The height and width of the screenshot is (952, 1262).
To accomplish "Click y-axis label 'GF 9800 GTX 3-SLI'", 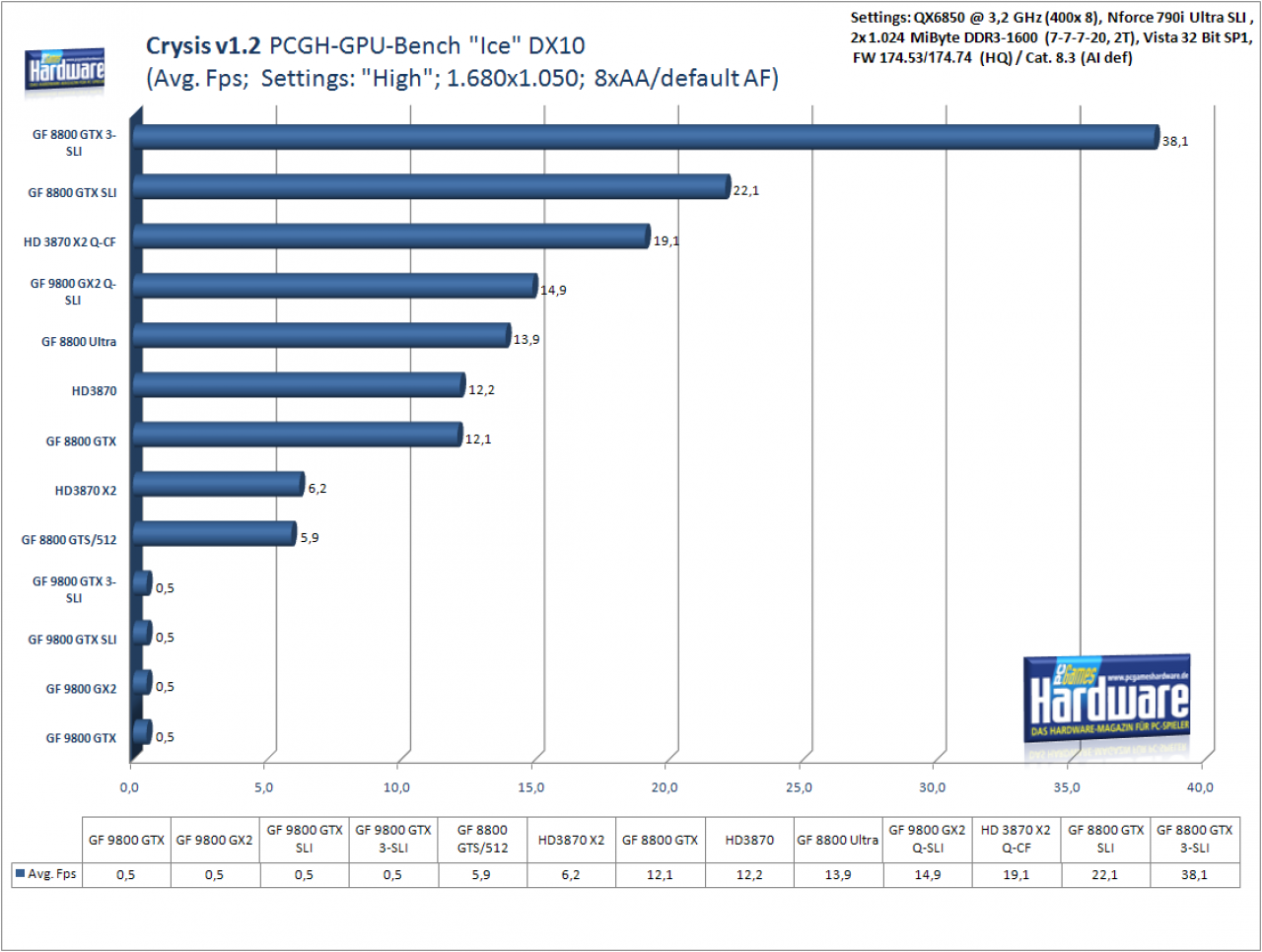I will point(74,589).
